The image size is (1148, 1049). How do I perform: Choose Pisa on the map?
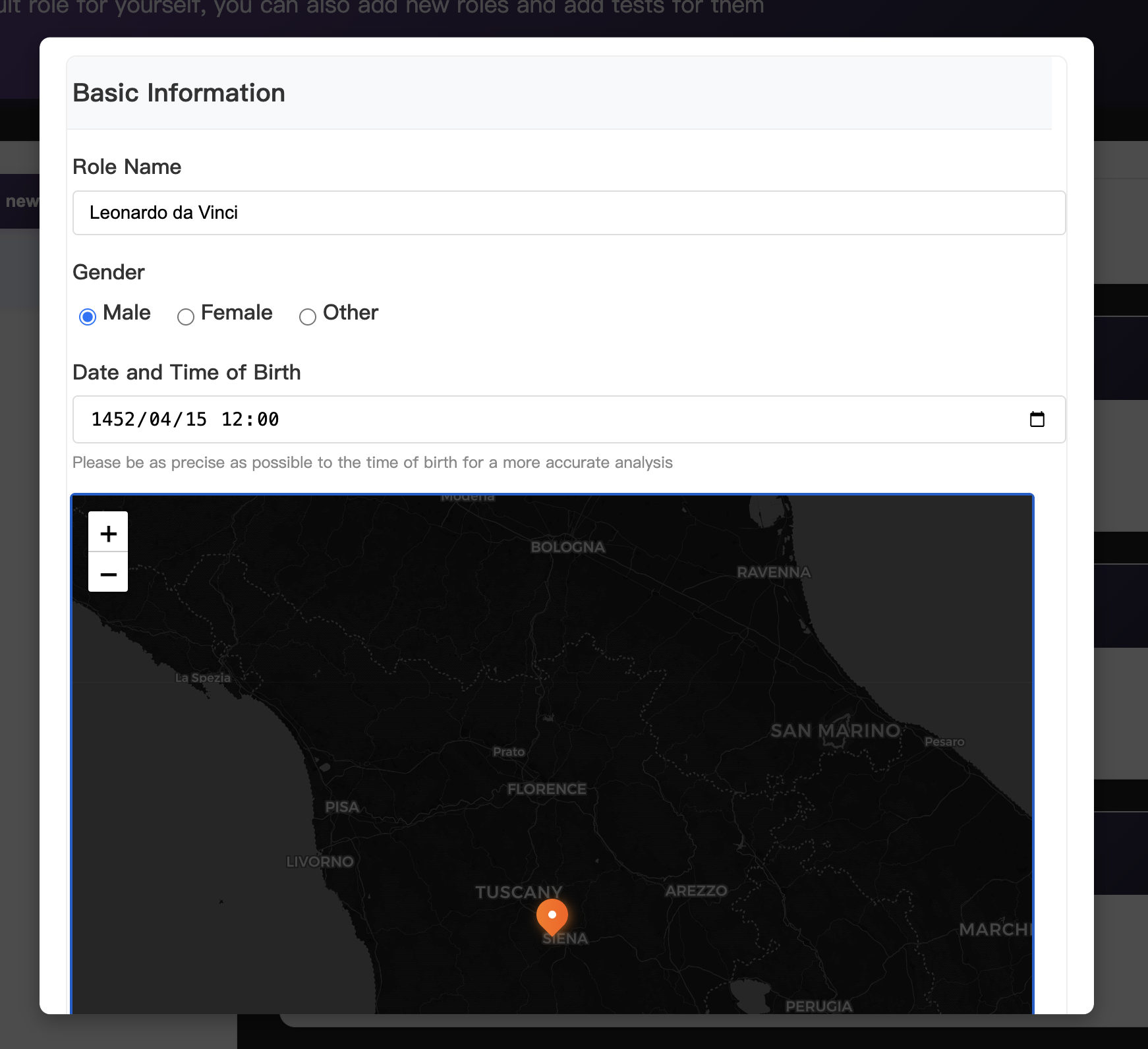pyautogui.click(x=342, y=807)
